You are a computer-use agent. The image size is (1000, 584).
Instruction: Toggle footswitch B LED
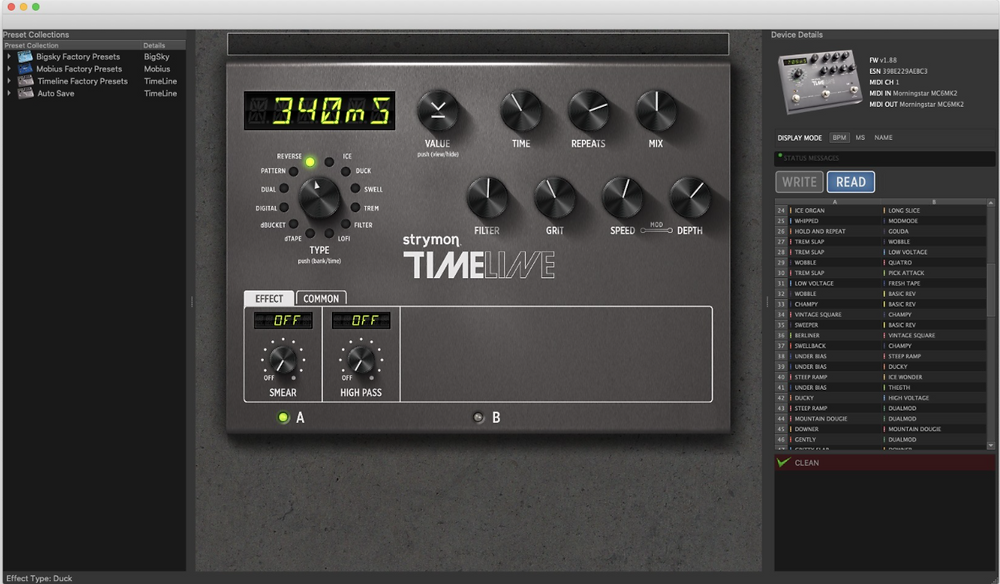478,418
